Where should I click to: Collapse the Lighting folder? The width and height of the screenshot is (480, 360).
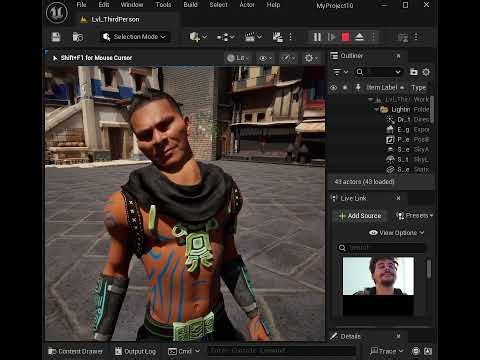click(377, 109)
